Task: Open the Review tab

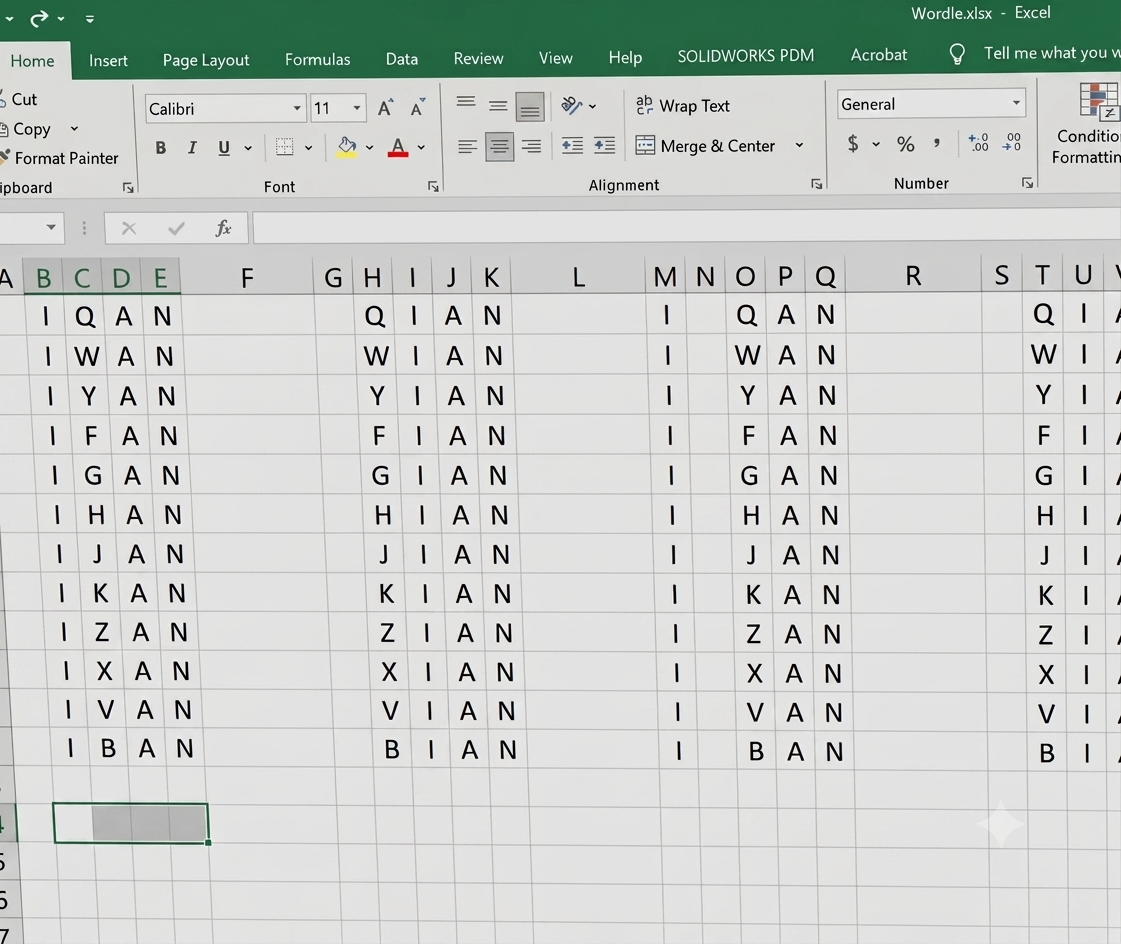Action: (478, 58)
